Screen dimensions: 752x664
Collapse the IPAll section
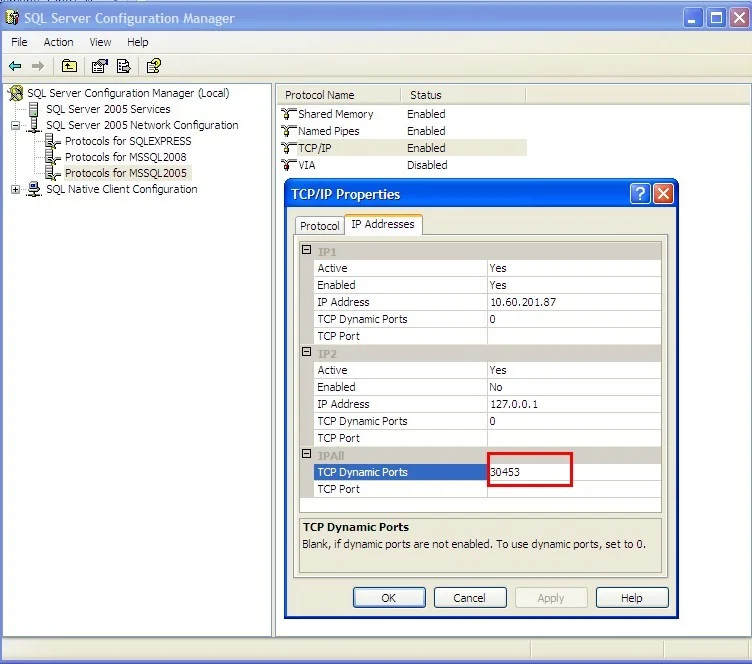pyautogui.click(x=306, y=454)
